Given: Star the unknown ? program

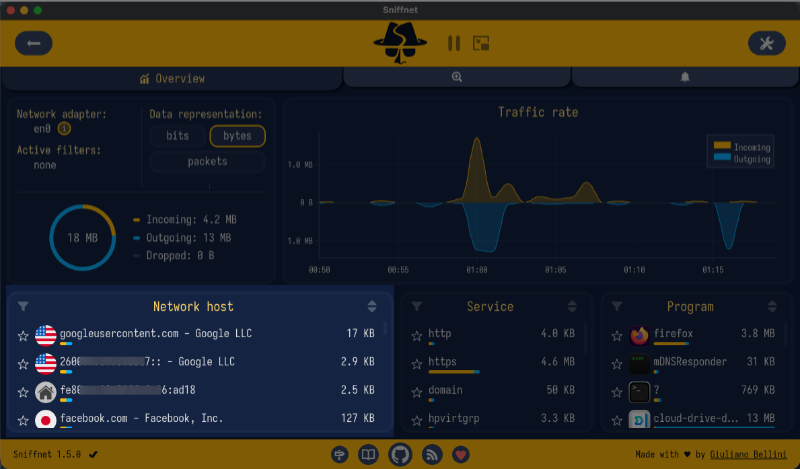Looking at the screenshot, I should click(x=617, y=392).
